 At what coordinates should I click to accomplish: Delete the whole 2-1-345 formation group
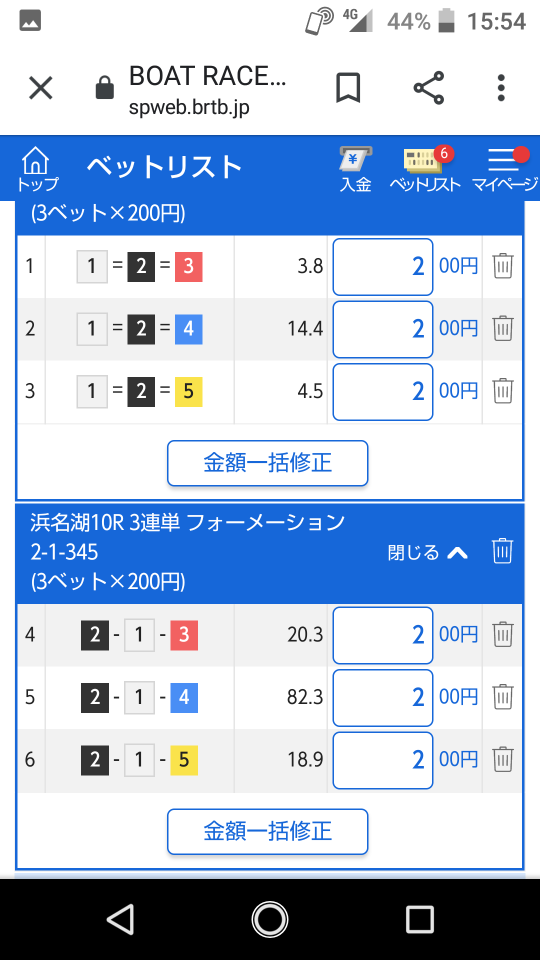(502, 551)
